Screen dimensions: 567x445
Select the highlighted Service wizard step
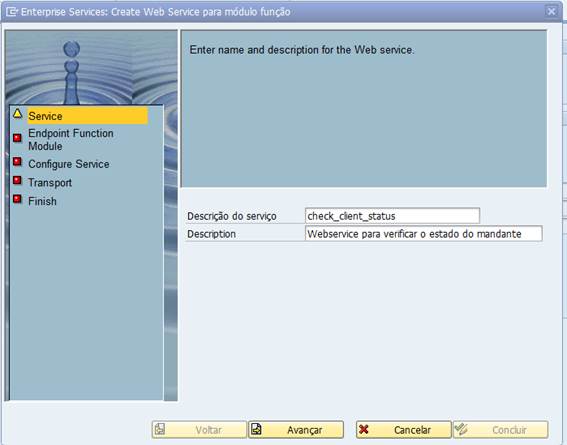pyautogui.click(x=88, y=116)
